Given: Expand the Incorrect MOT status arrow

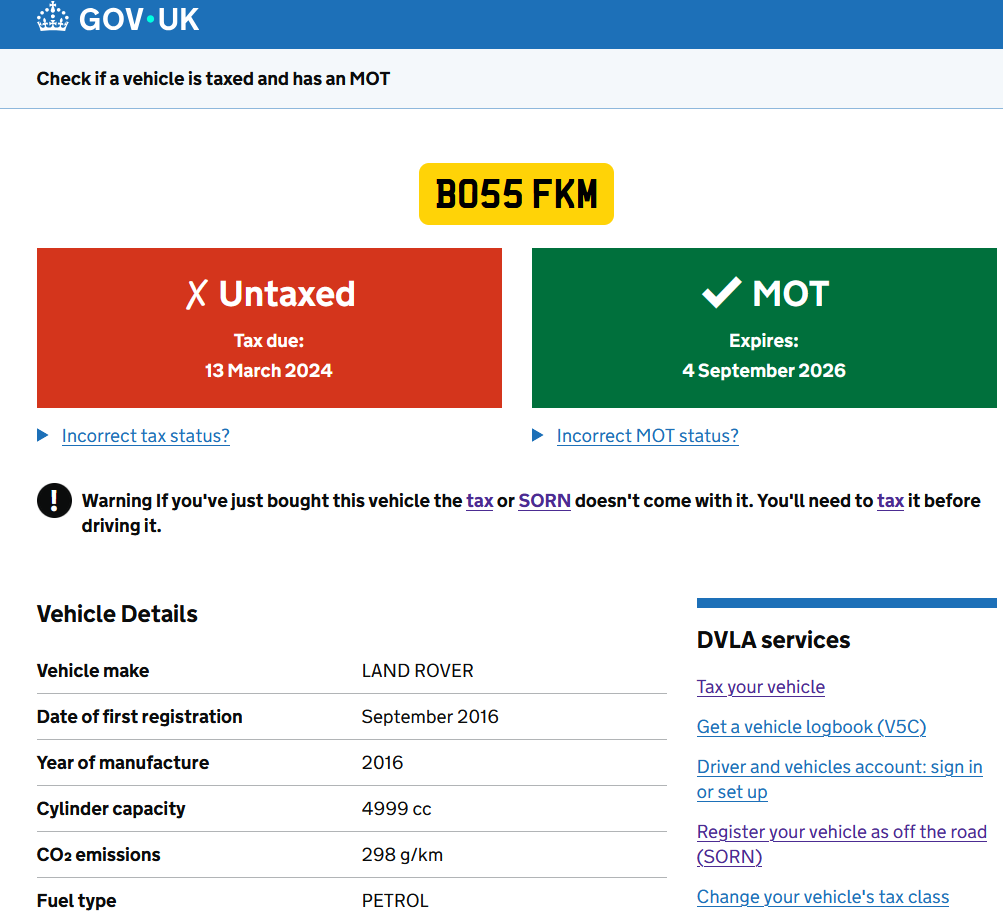Looking at the screenshot, I should click(538, 435).
